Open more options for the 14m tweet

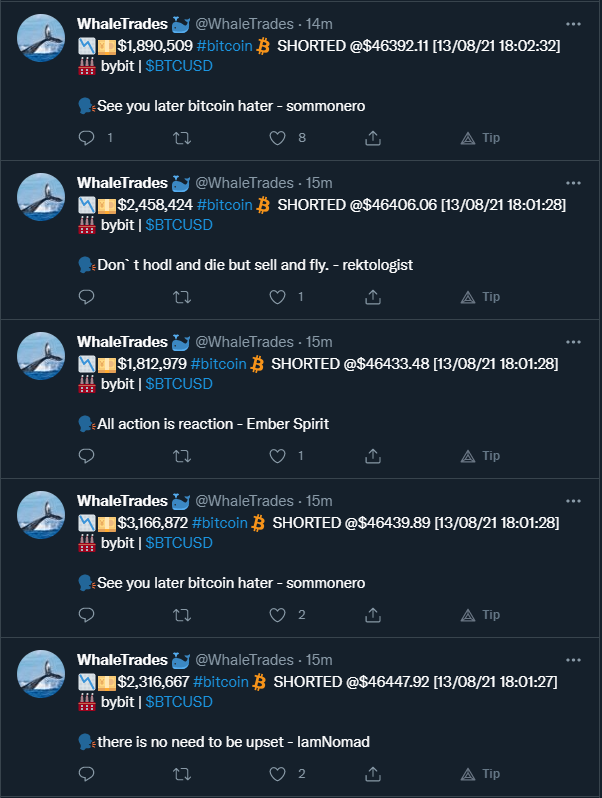pyautogui.click(x=574, y=24)
